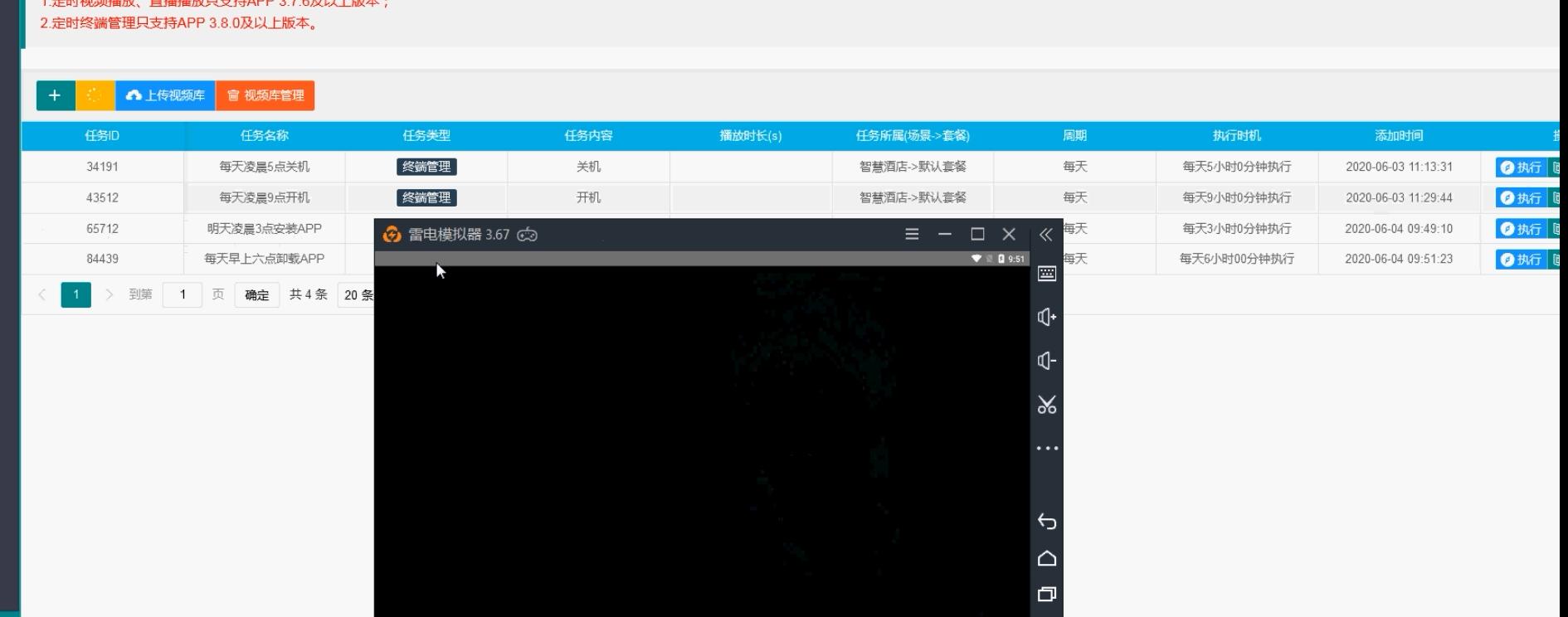Viewport: 1568px width, 617px height.
Task: Open the 20 条 page-size dropdown
Action: click(358, 295)
